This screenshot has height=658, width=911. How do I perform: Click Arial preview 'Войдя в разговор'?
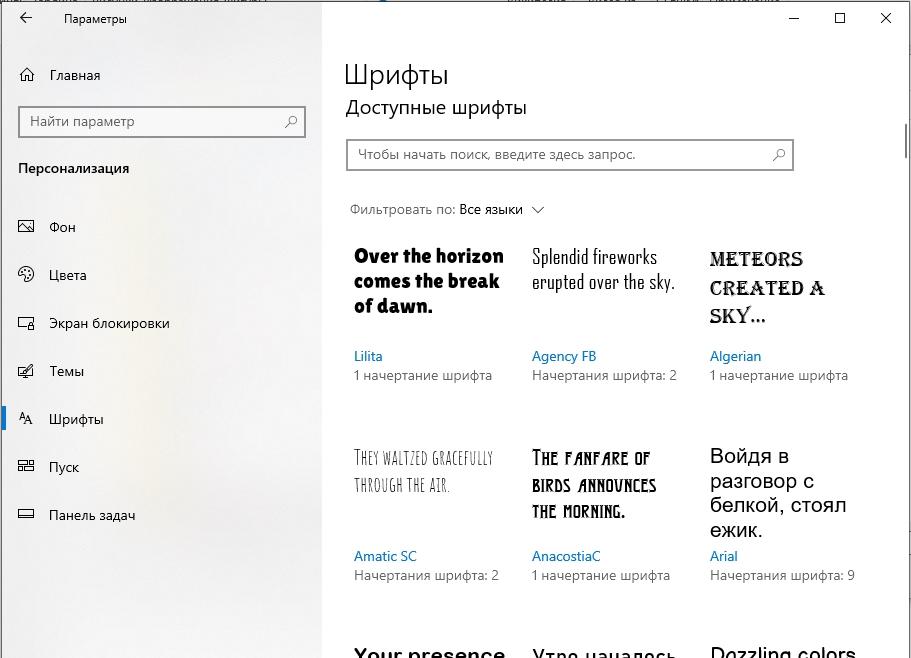pos(777,492)
